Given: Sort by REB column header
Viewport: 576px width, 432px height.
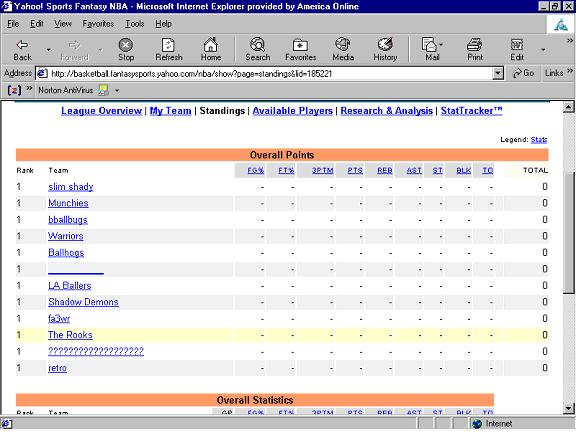Looking at the screenshot, I should pyautogui.click(x=385, y=170).
